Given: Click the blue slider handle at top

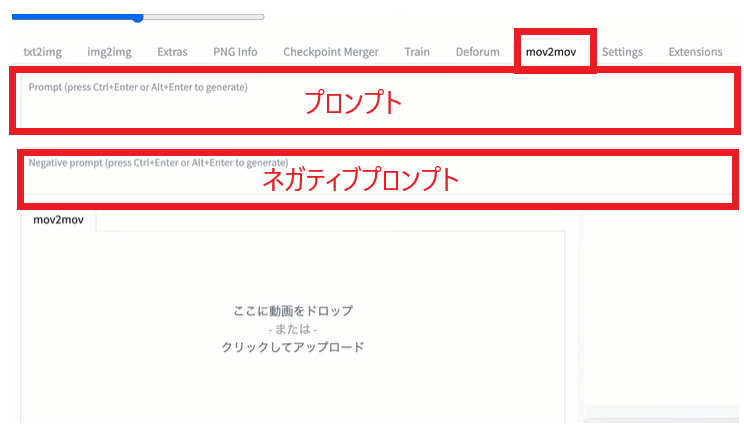Looking at the screenshot, I should tap(138, 18).
